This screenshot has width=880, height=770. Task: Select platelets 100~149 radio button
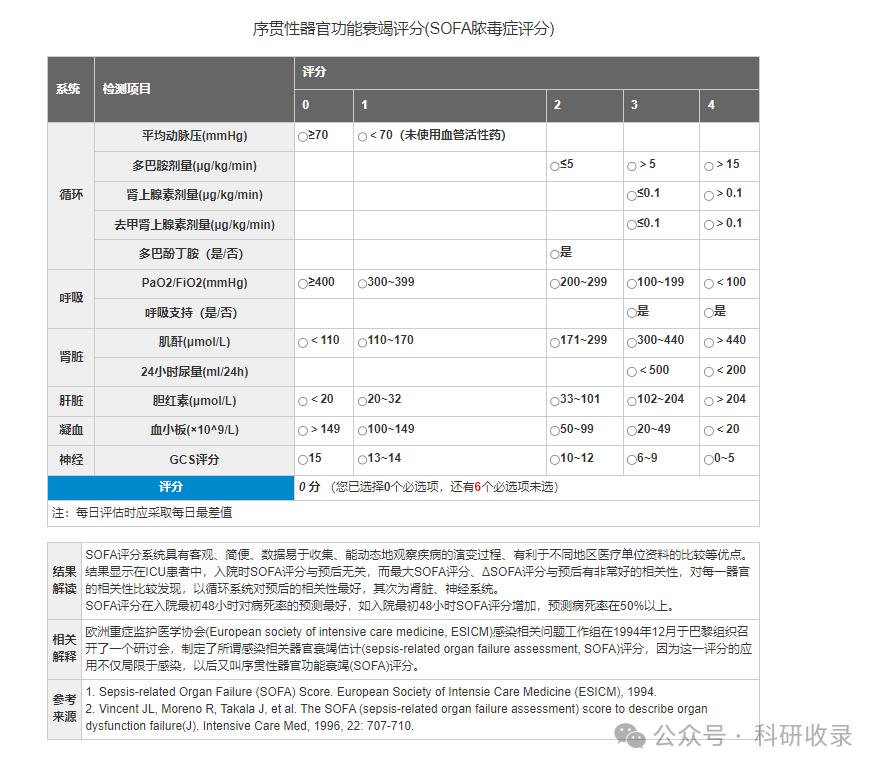[x=363, y=431]
